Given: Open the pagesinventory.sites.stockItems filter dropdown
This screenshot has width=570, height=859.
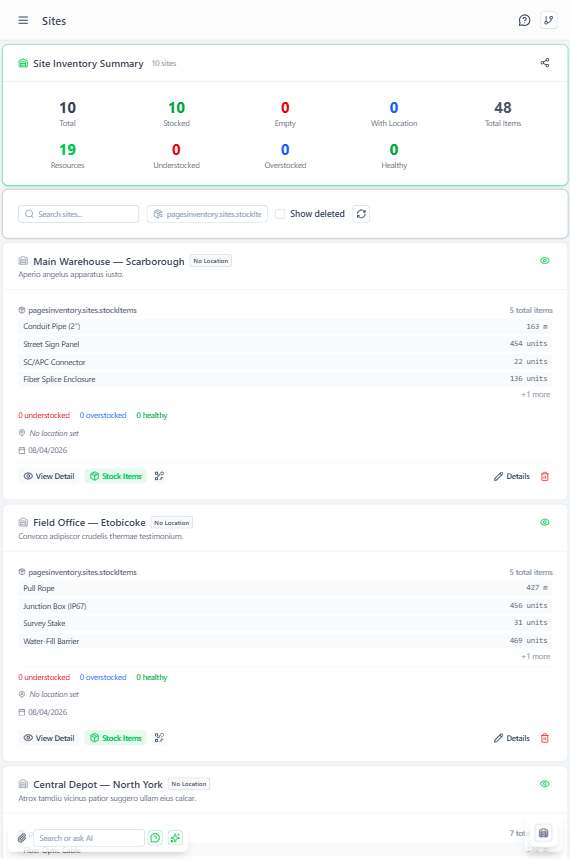Looking at the screenshot, I should coord(207,214).
